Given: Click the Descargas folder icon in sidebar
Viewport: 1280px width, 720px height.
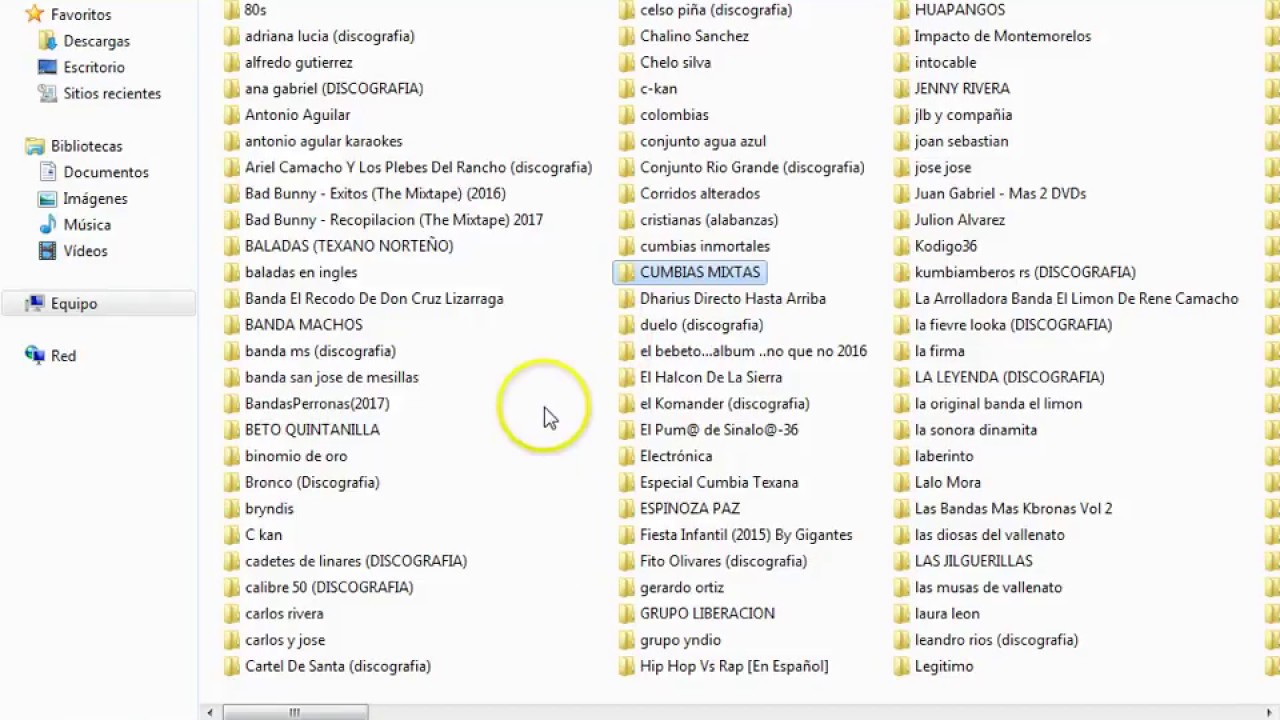Looking at the screenshot, I should click(x=47, y=41).
